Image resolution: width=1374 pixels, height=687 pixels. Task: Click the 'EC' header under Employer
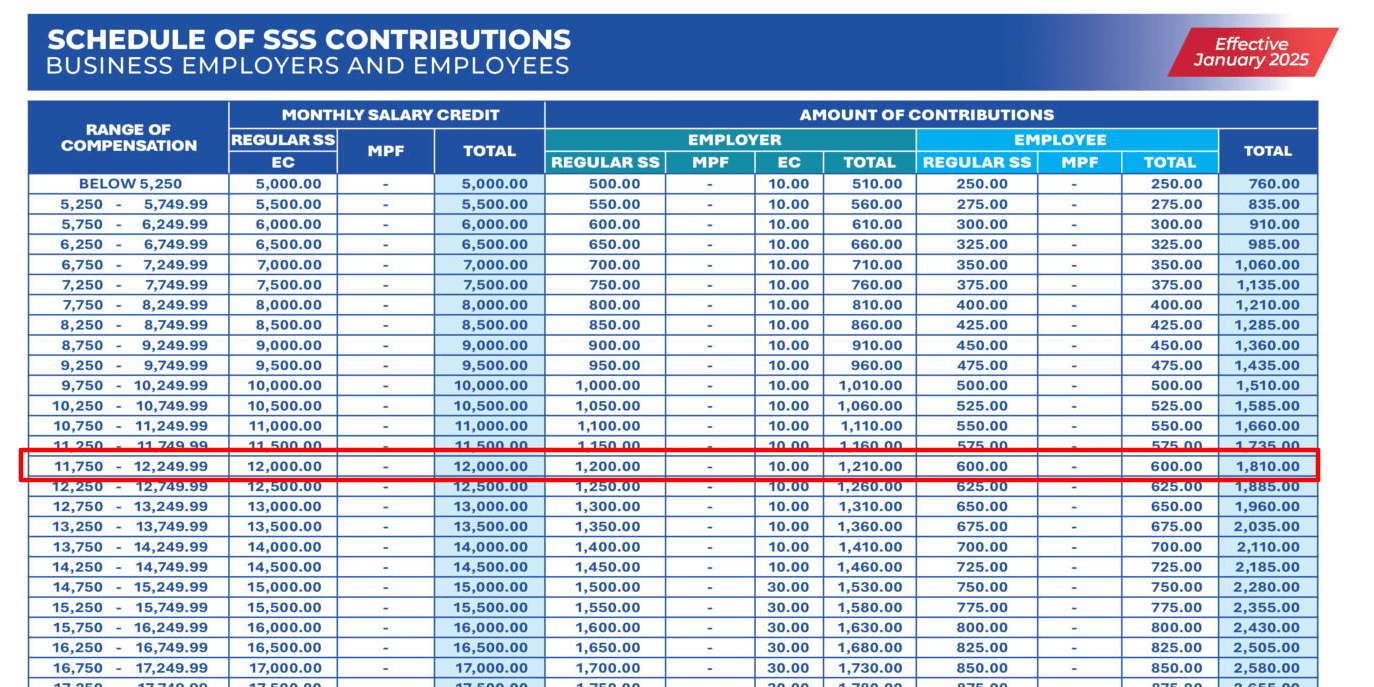tap(789, 162)
